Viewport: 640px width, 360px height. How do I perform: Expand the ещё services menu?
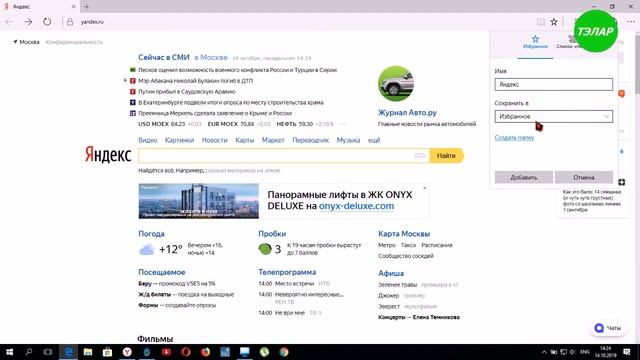pos(374,140)
